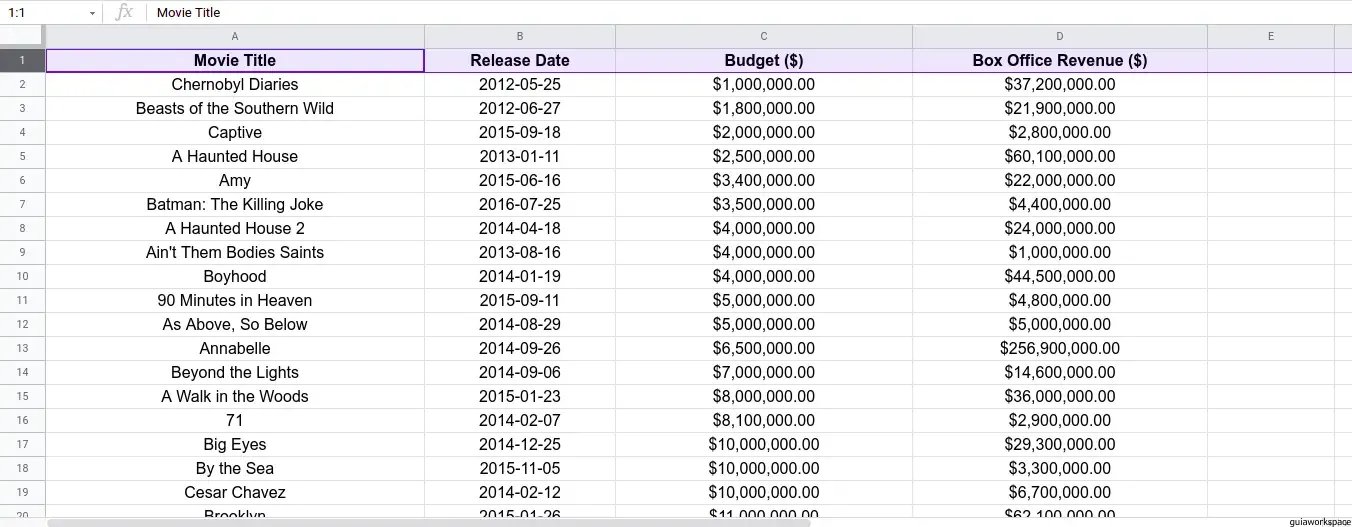The height and width of the screenshot is (527, 1352).
Task: Select column A header
Action: (x=235, y=36)
